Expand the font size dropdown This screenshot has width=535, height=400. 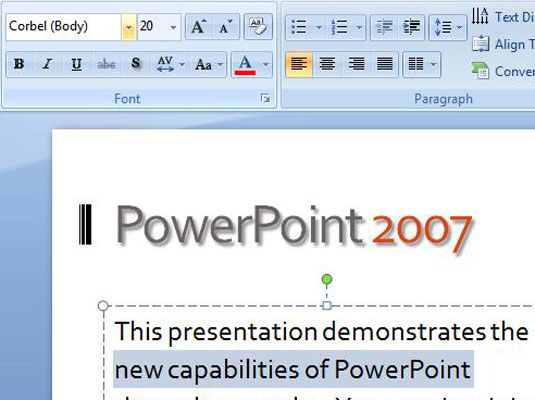pyautogui.click(x=173, y=27)
